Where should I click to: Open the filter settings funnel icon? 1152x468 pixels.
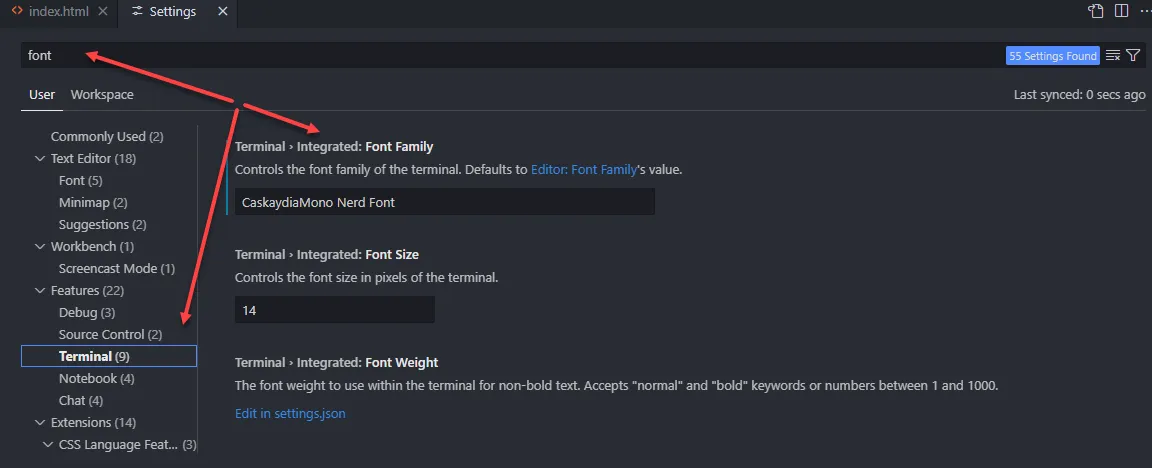1133,56
